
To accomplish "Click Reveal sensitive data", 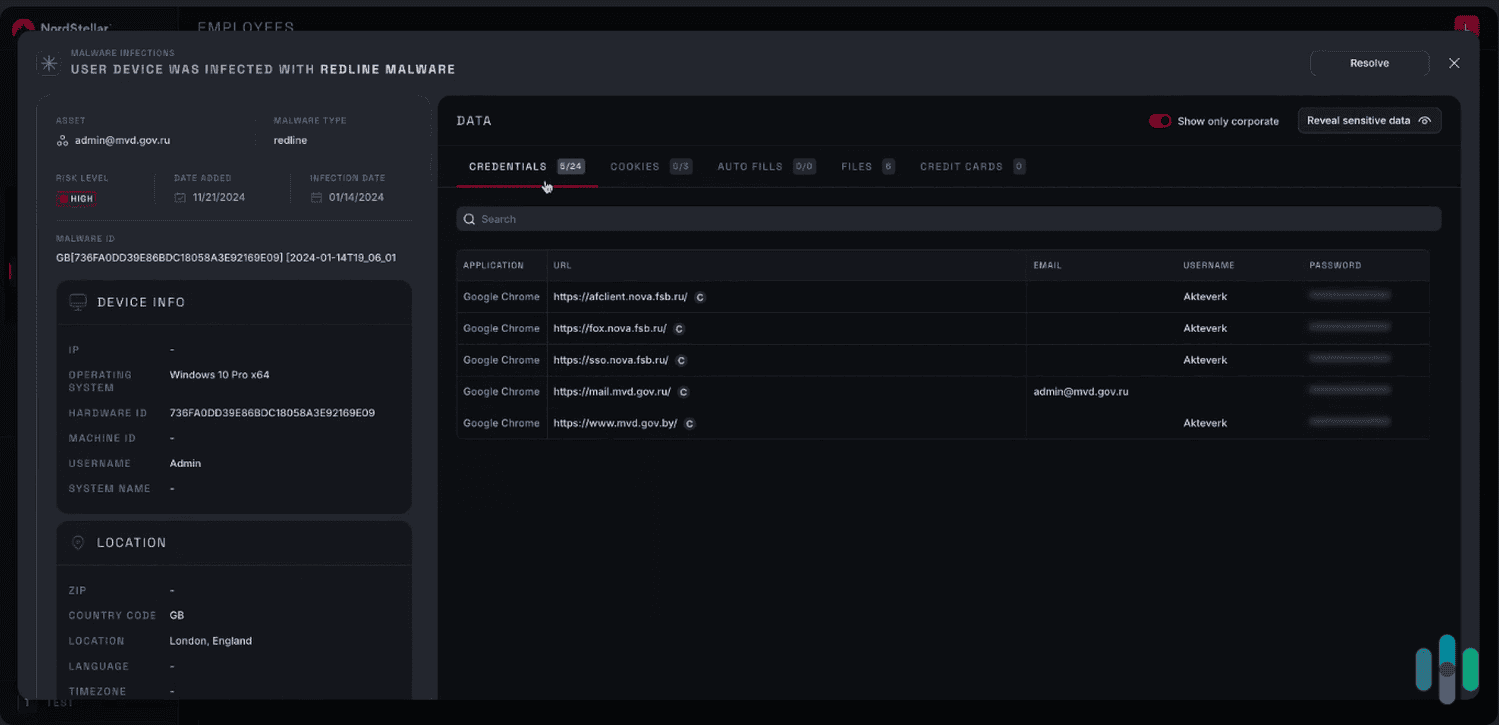I will 1362,120.
